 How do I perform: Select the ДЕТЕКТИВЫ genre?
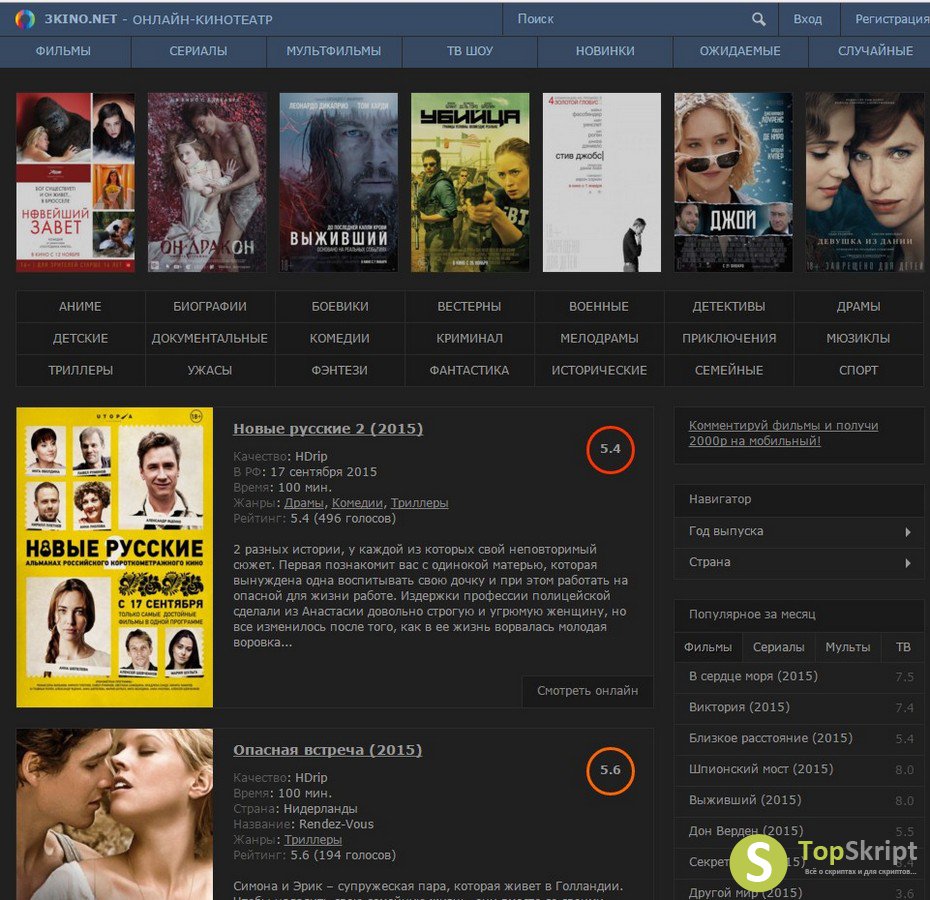click(x=729, y=307)
